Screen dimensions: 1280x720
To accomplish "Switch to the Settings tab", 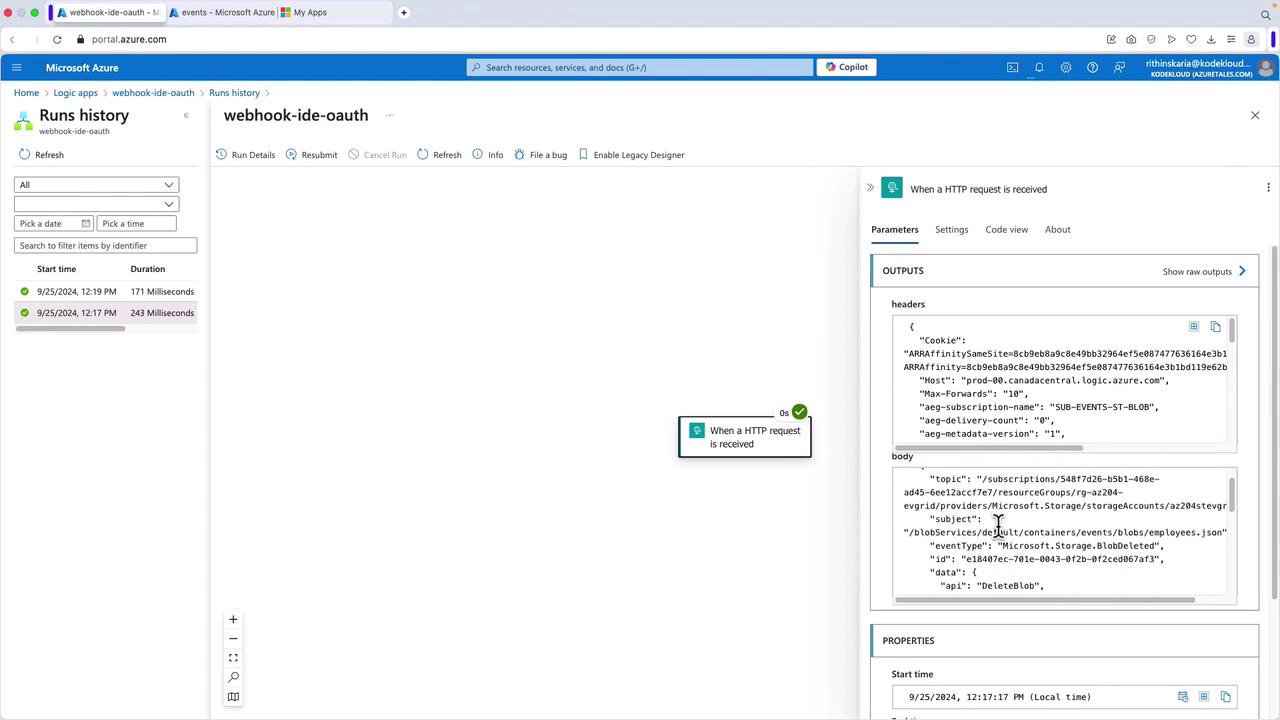I will coord(952,230).
